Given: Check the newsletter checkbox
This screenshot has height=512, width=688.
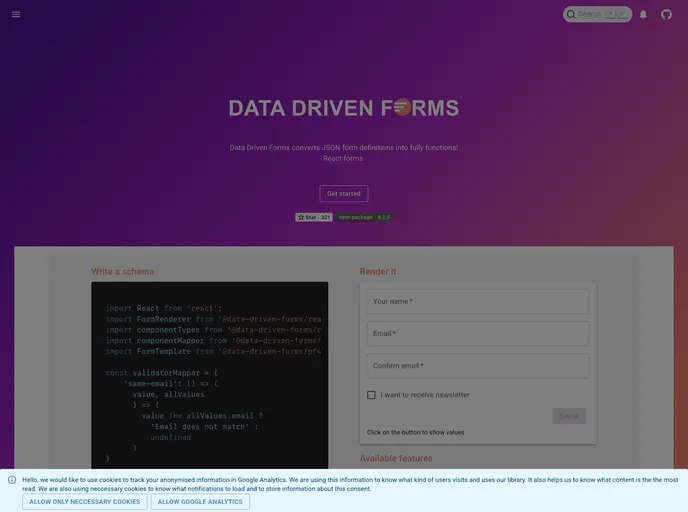Looking at the screenshot, I should [x=371, y=395].
